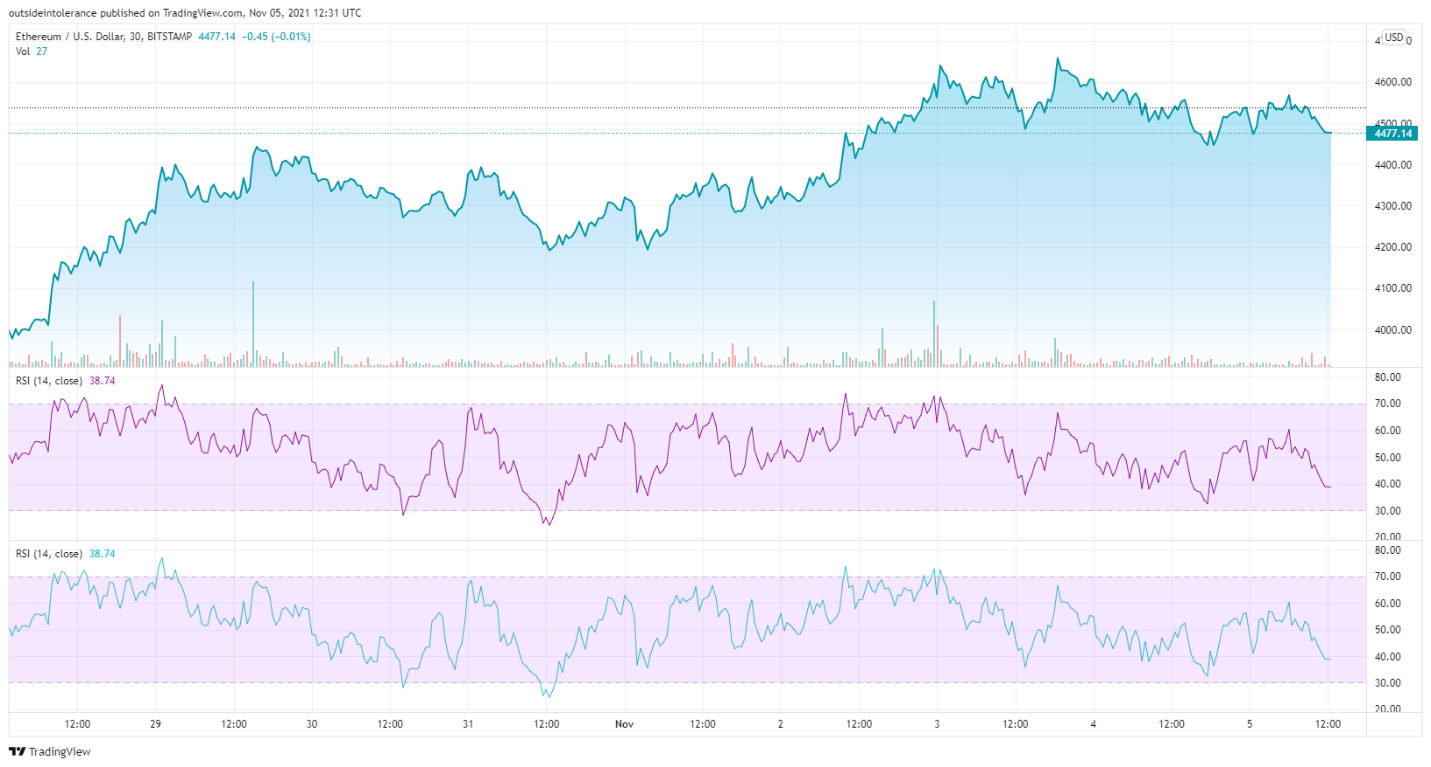Select the blue RSI (14, close) legend
Viewport: 1431px width, 767px height.
tap(63, 553)
